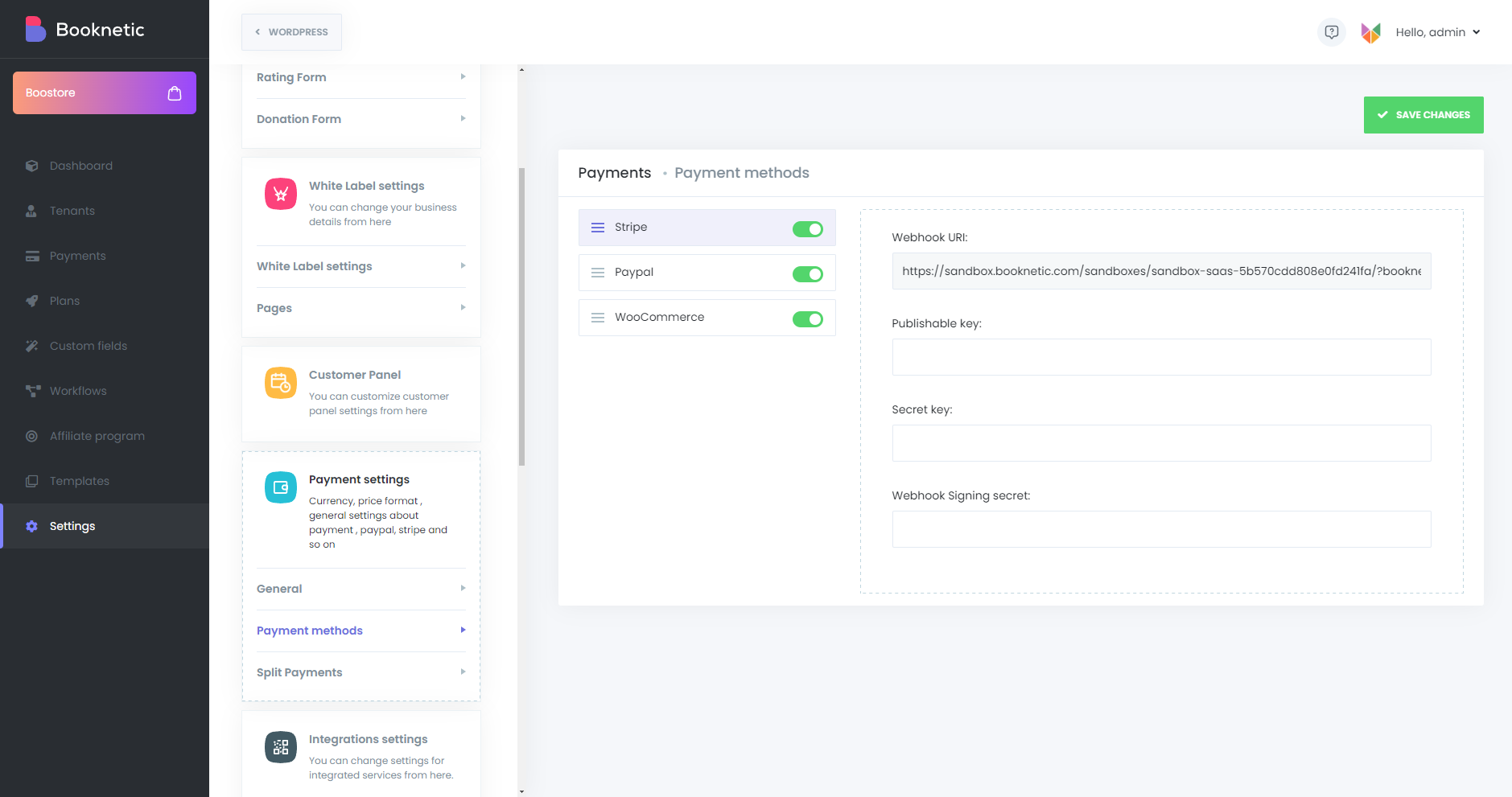
Task: Click the settings panel vertical scrollbar
Action: click(x=521, y=317)
